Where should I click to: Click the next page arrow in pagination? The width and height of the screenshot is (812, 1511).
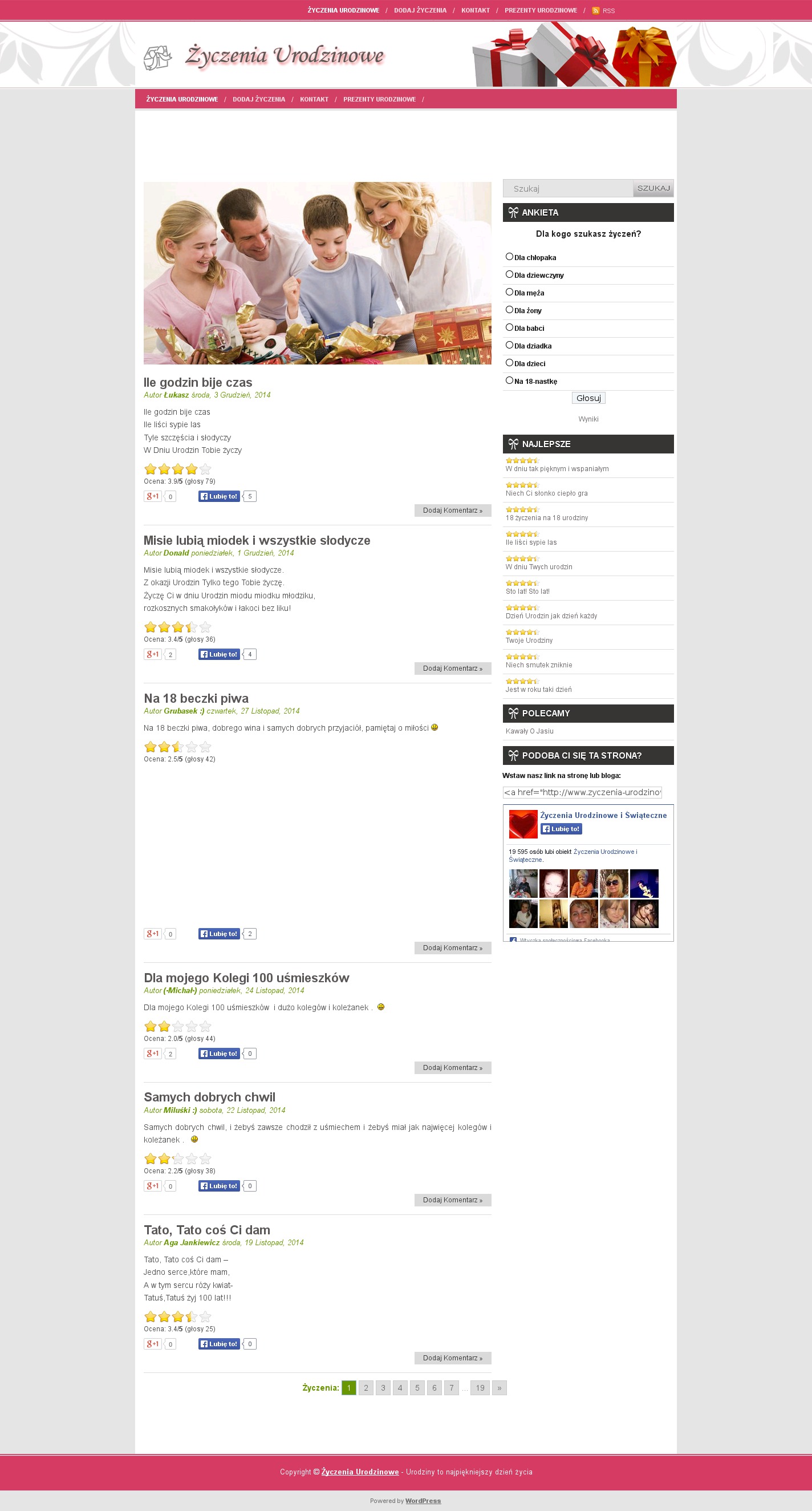pos(500,1388)
